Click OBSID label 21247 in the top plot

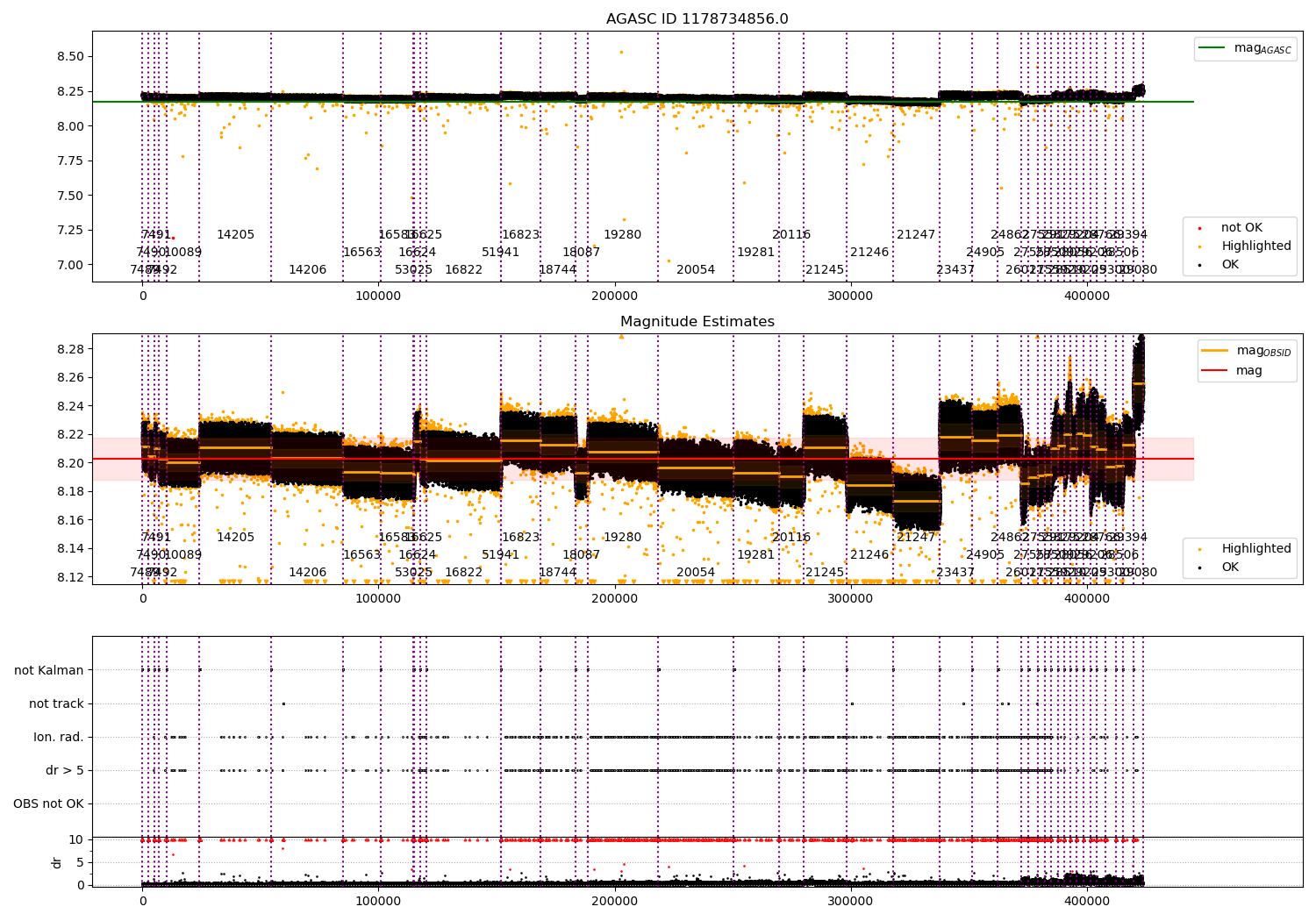point(916,235)
